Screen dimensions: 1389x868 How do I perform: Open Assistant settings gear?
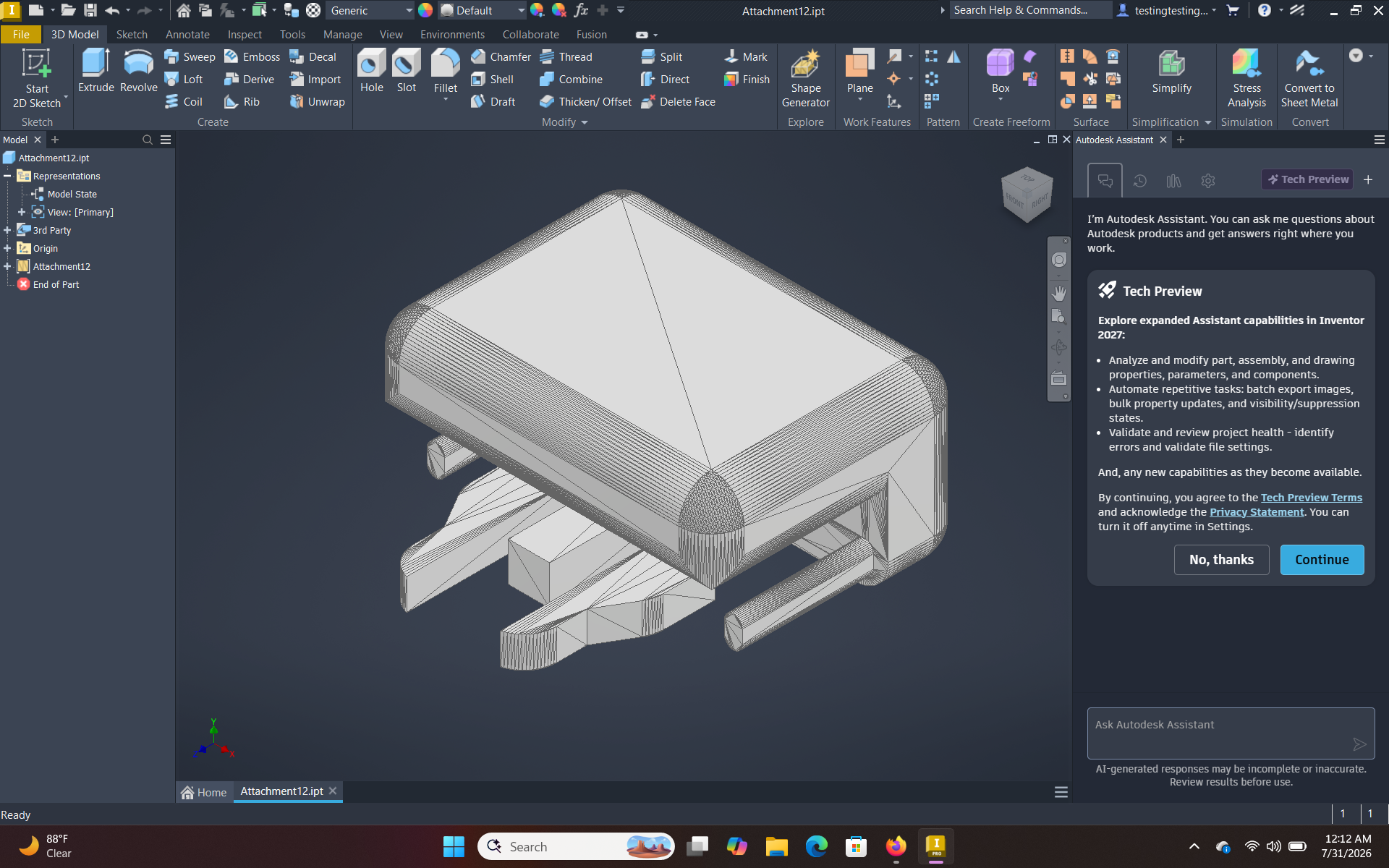[x=1208, y=181]
